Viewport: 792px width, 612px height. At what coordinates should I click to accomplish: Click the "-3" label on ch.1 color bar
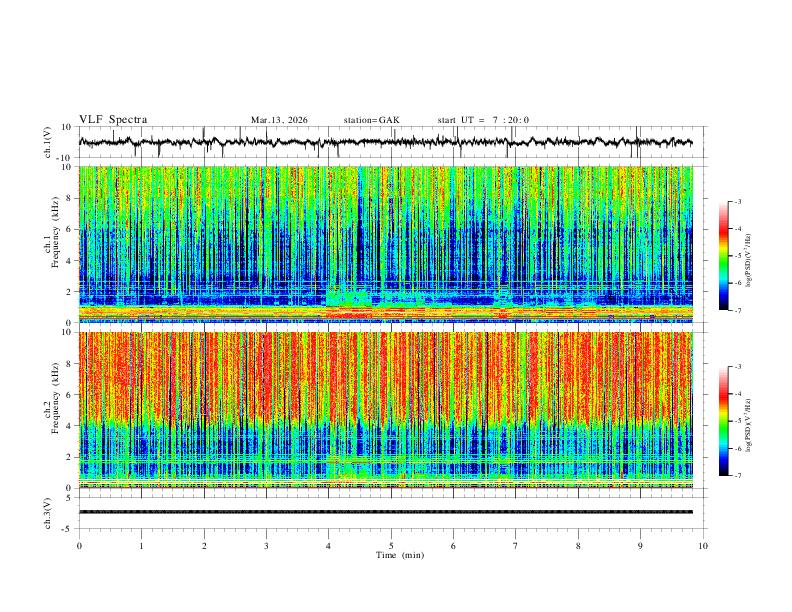(x=738, y=201)
